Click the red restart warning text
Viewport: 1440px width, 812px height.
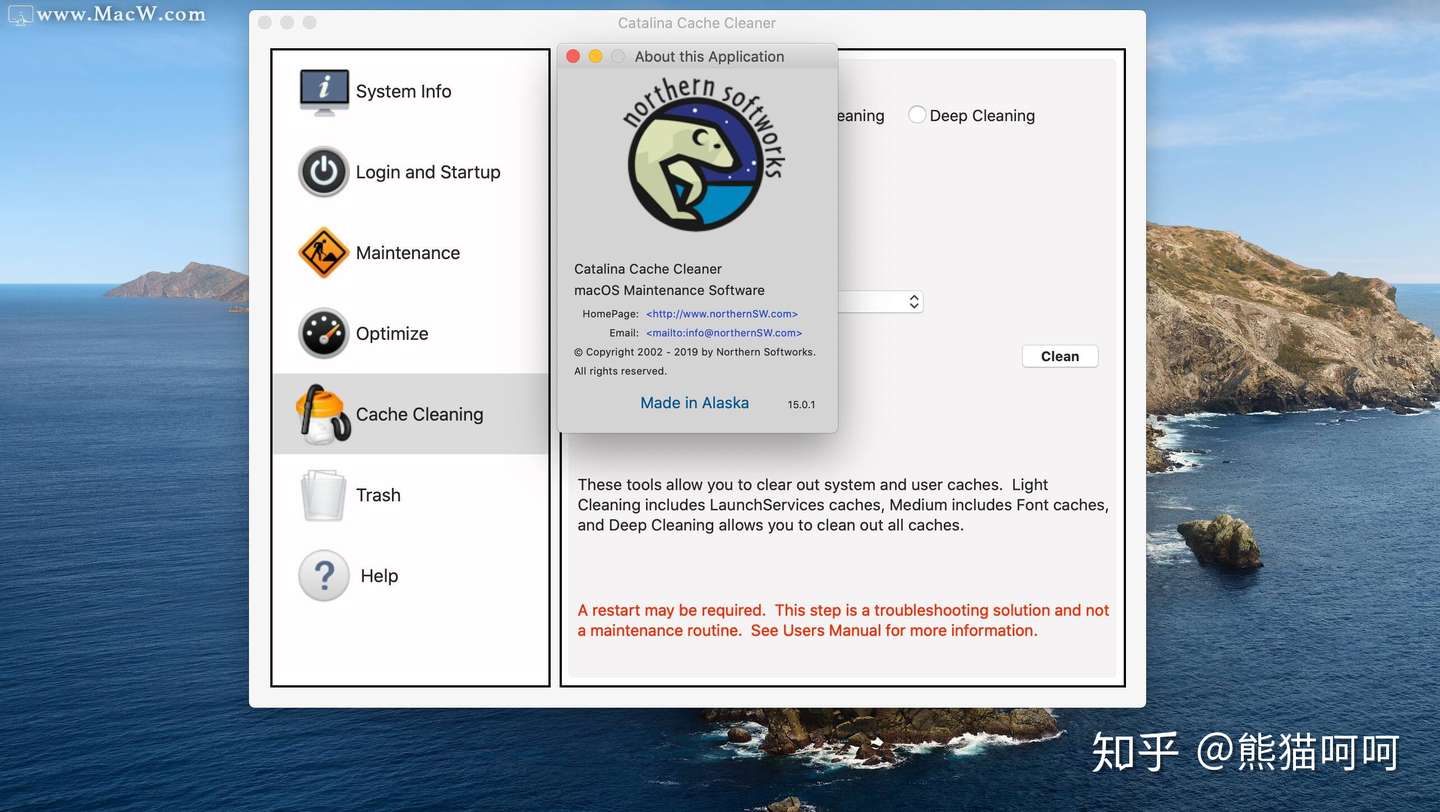843,620
